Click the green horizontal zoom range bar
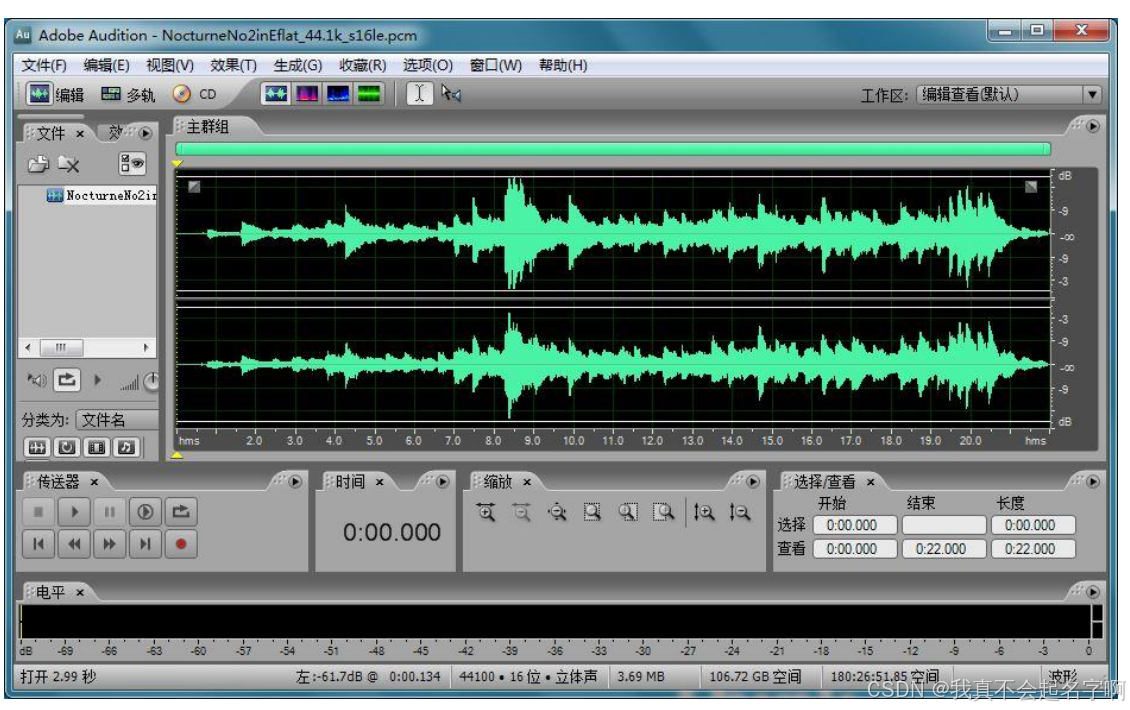The image size is (1130, 710). pos(613,149)
